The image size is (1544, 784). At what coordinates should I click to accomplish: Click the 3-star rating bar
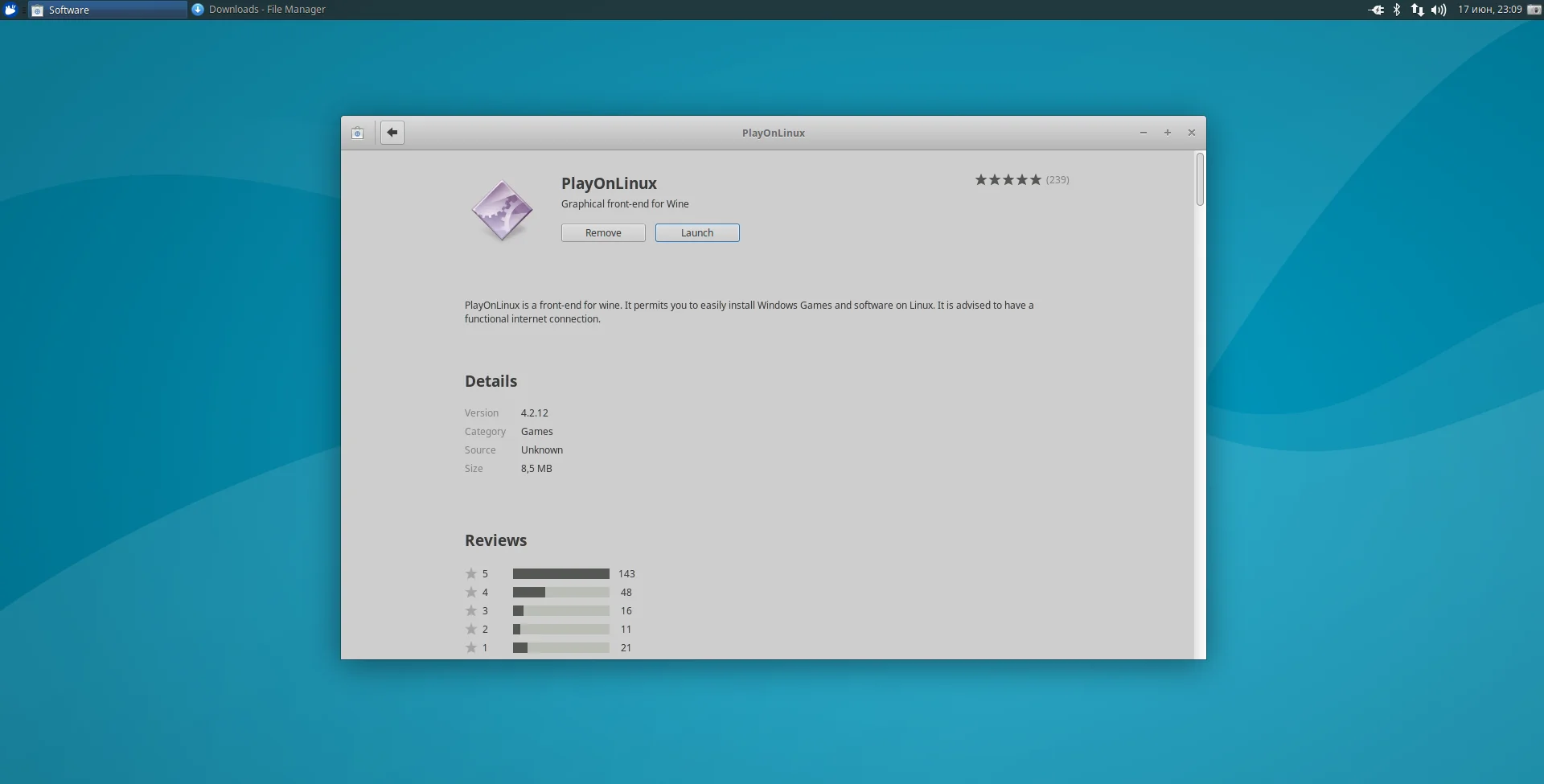[x=561, y=610]
